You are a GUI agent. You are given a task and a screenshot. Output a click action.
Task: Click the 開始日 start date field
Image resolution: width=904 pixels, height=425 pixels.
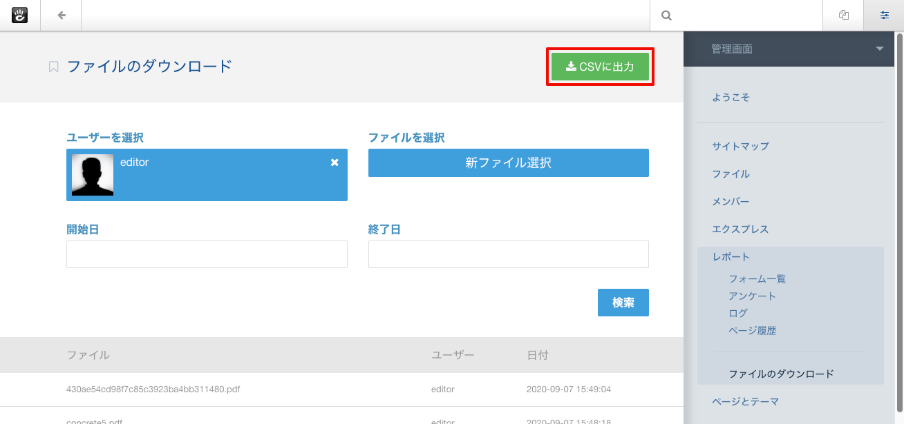(x=207, y=254)
